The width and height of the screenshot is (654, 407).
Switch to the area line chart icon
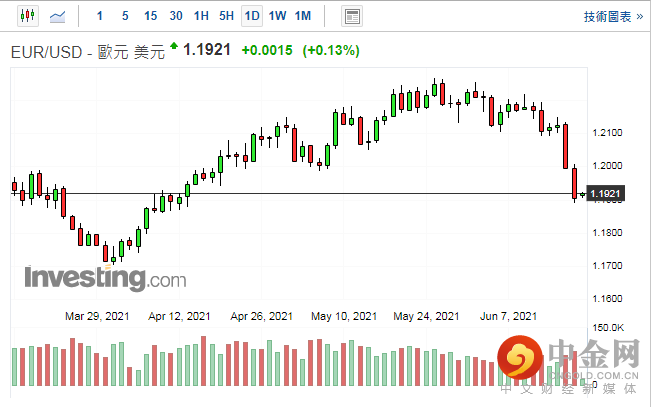pos(58,17)
